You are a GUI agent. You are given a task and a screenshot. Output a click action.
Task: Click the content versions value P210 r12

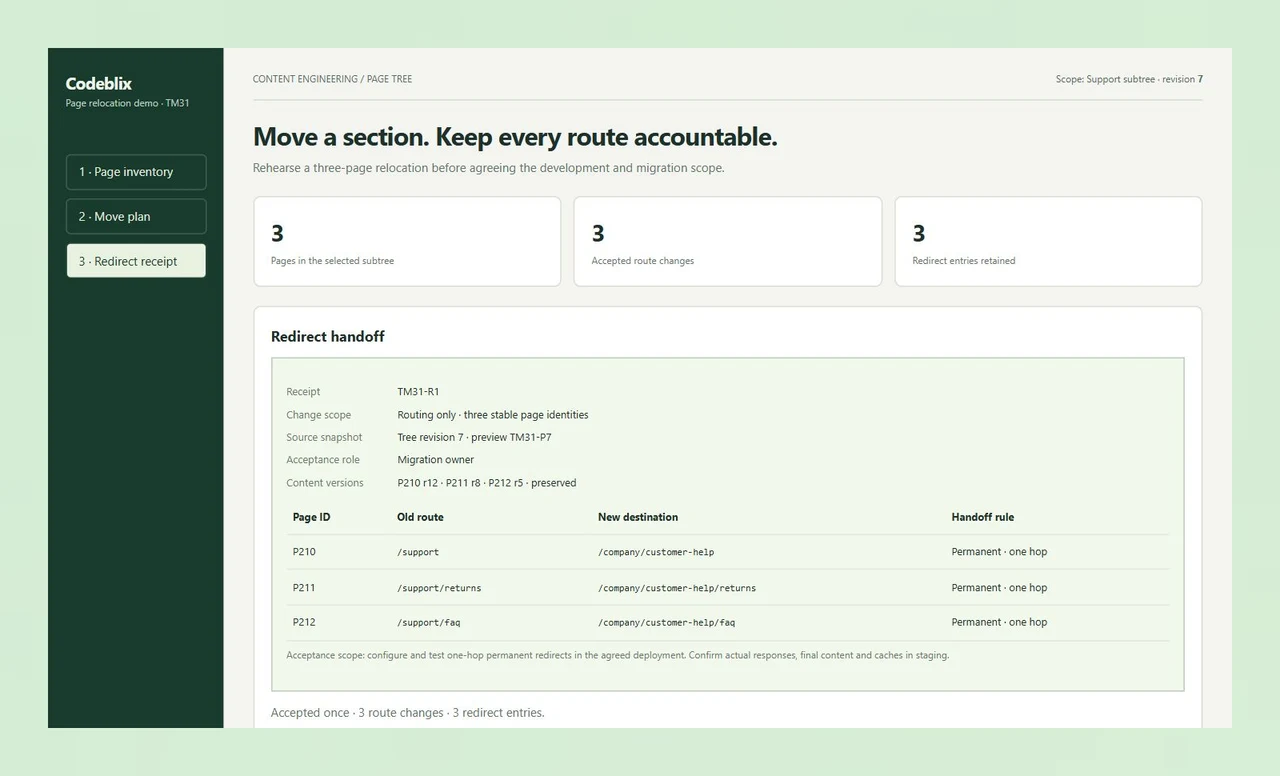487,483
